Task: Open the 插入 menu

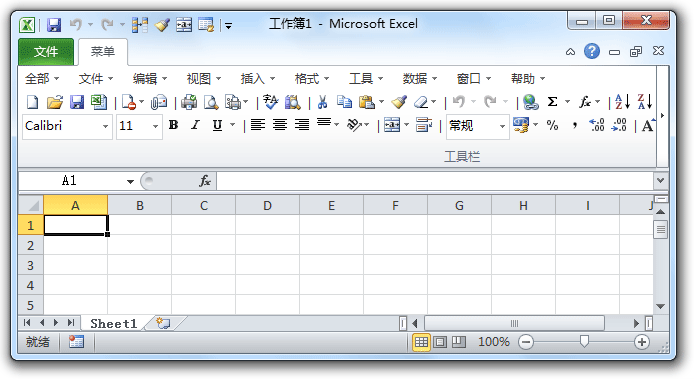Action: tap(258, 79)
